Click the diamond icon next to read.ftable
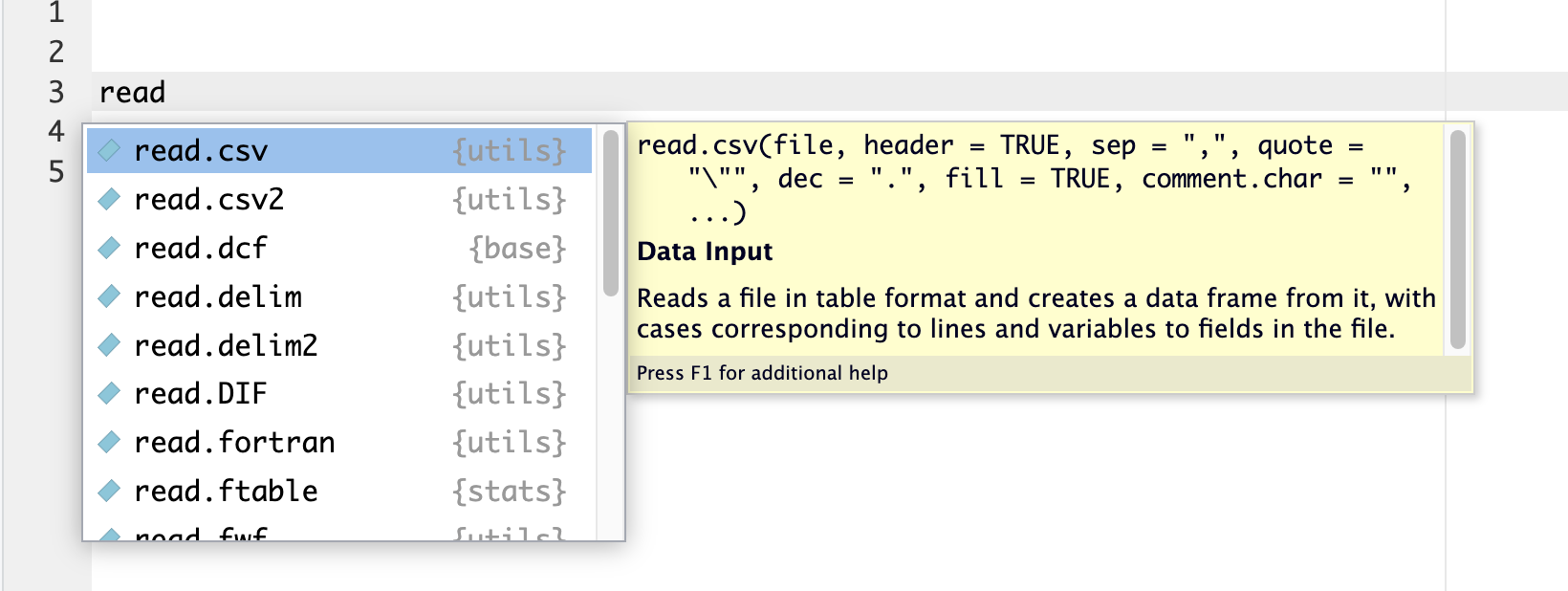 [x=109, y=491]
